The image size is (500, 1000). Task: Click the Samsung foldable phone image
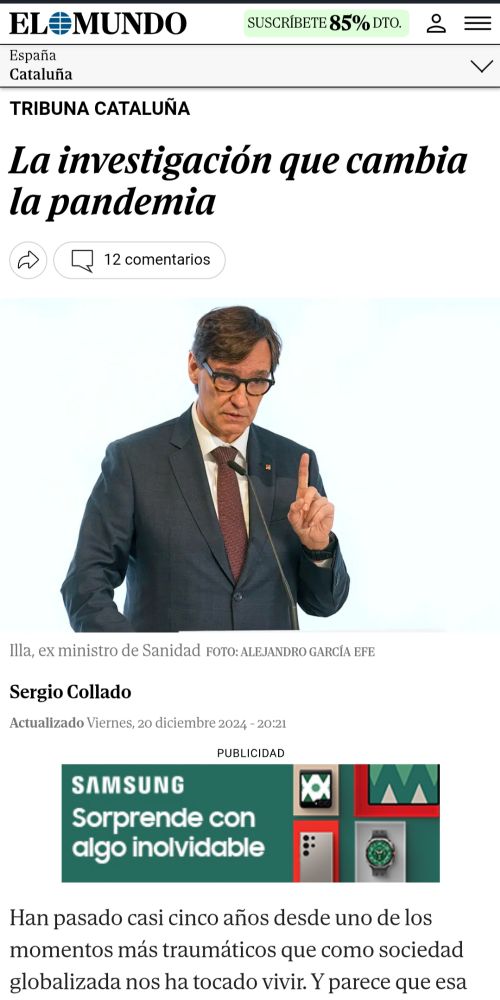point(316,789)
